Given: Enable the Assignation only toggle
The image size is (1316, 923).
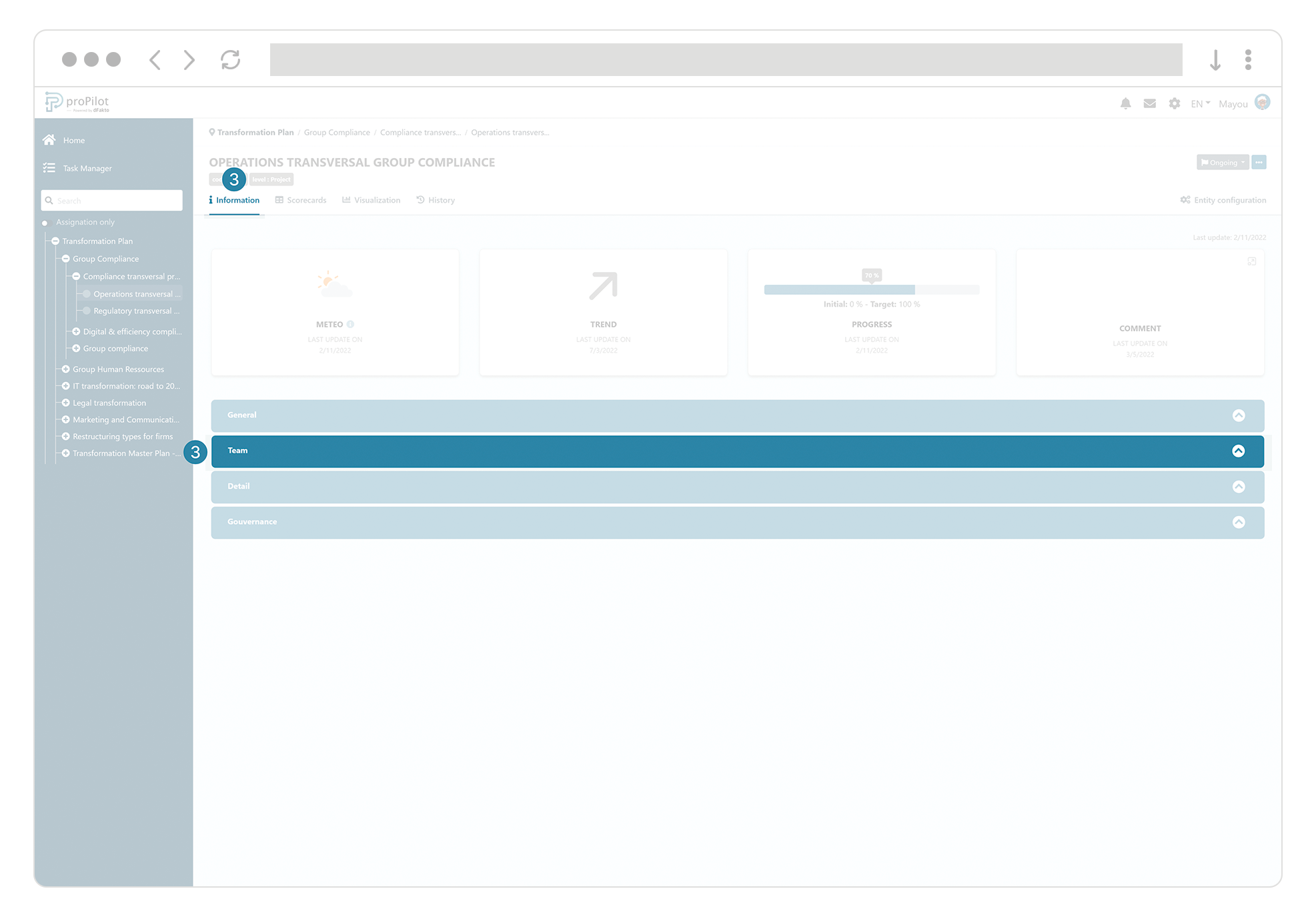Looking at the screenshot, I should (45, 222).
